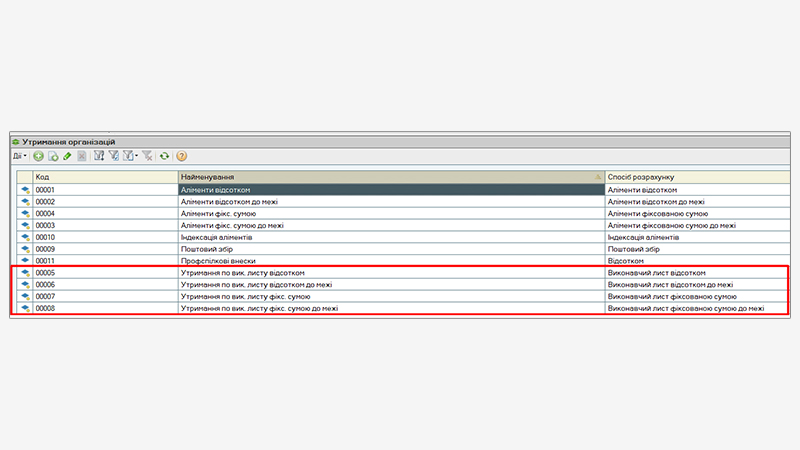Click row icon next to code 00009
This screenshot has height=450, width=800.
(24, 249)
